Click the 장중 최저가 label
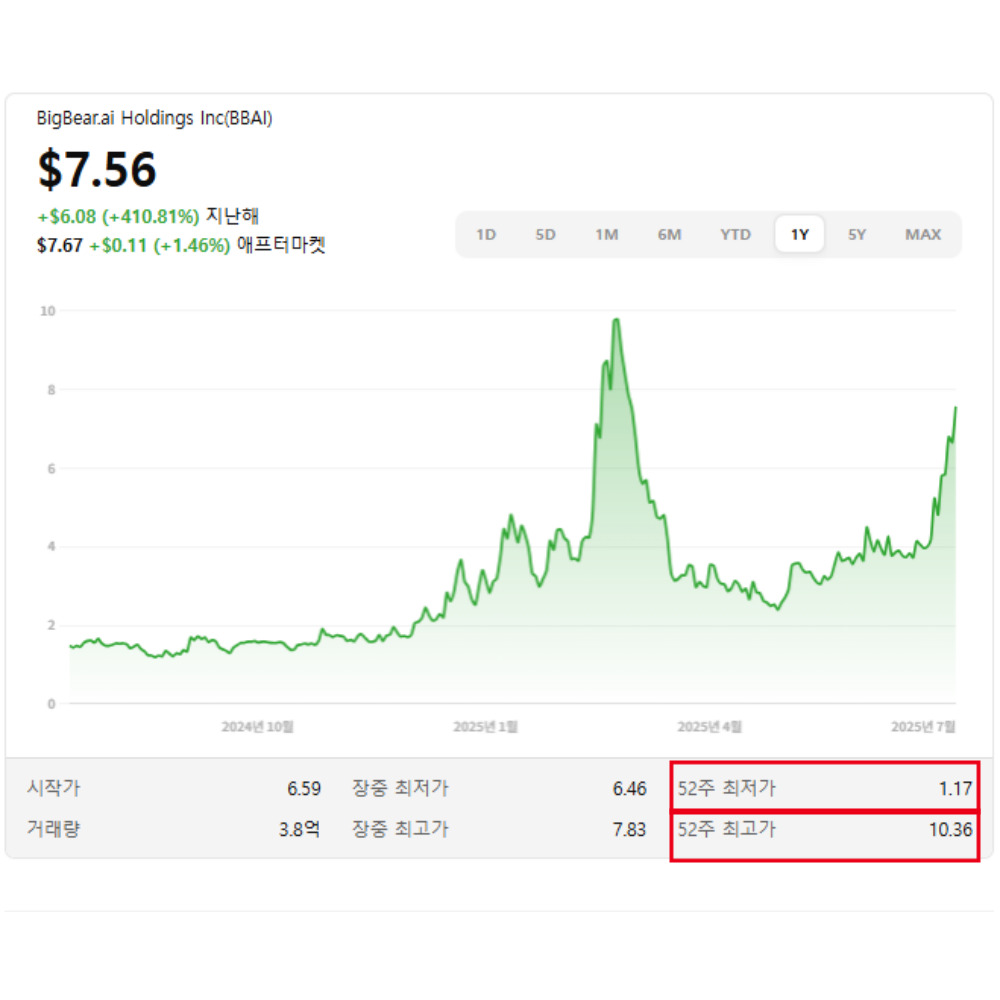Viewport: 1000px width, 1000px height. [401, 788]
